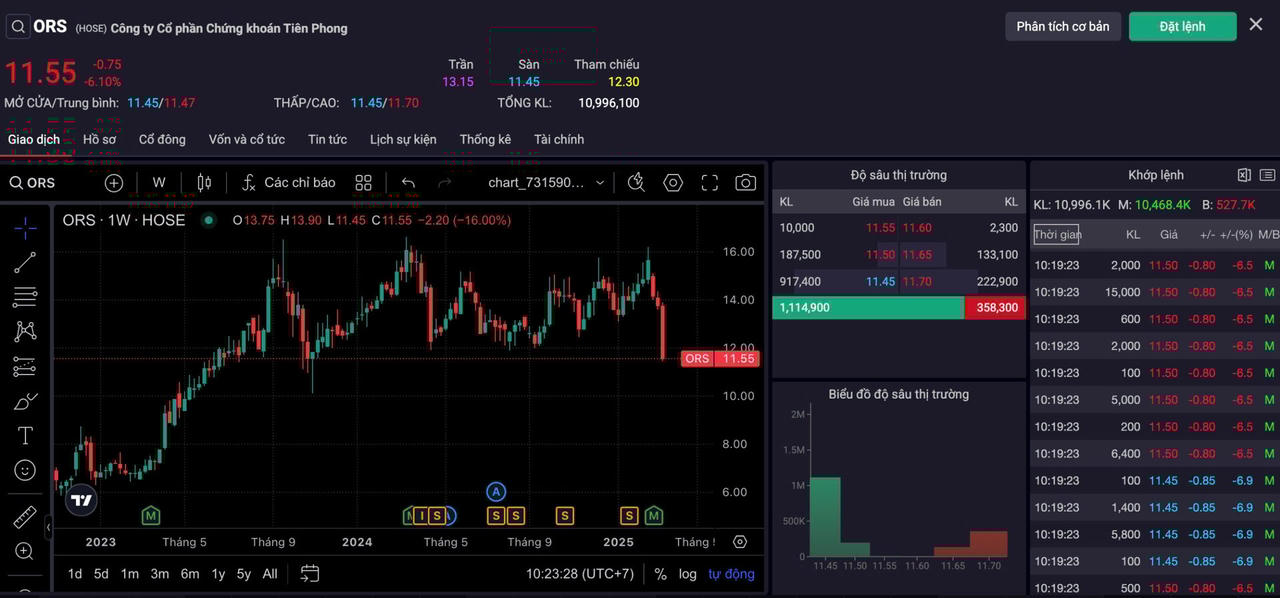Image resolution: width=1280 pixels, height=598 pixels.
Task: Set chart range to 6m
Action: click(190, 574)
